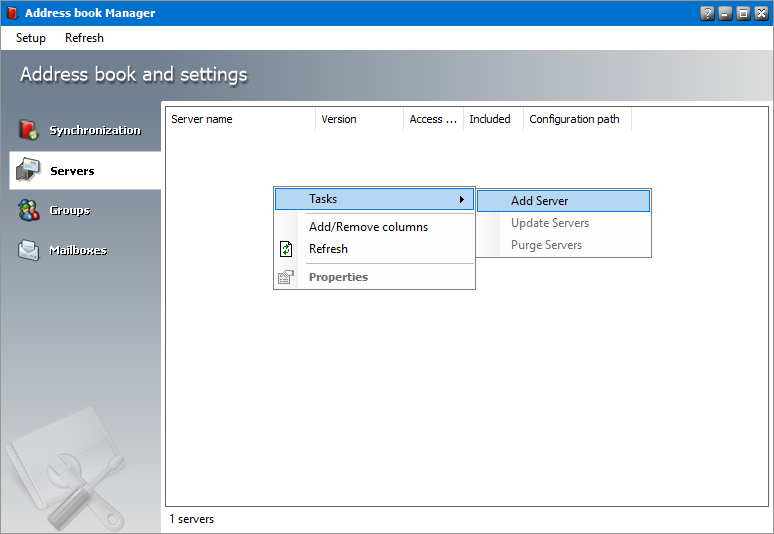
Task: Open the Refresh menu in menu bar
Action: pyautogui.click(x=84, y=38)
